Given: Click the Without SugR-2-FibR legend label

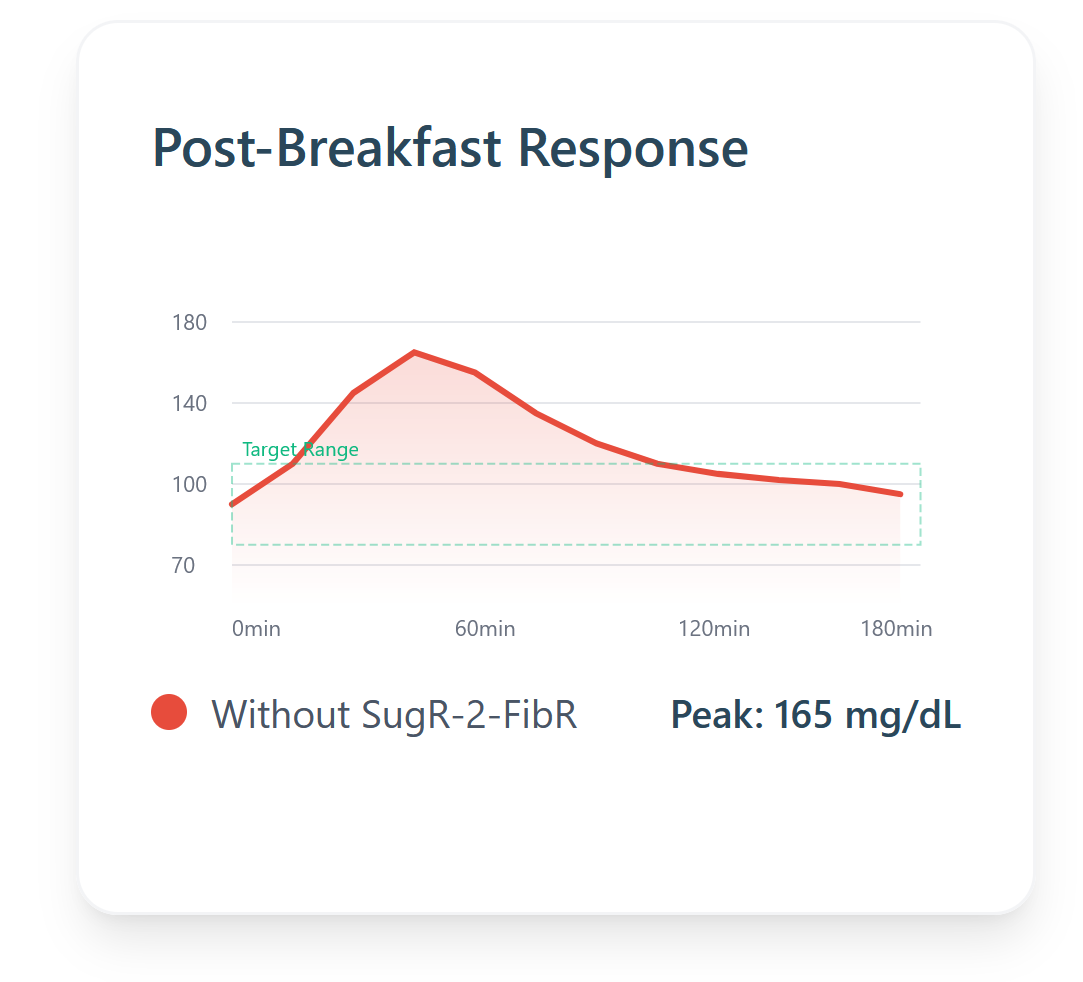Looking at the screenshot, I should click(x=394, y=714).
